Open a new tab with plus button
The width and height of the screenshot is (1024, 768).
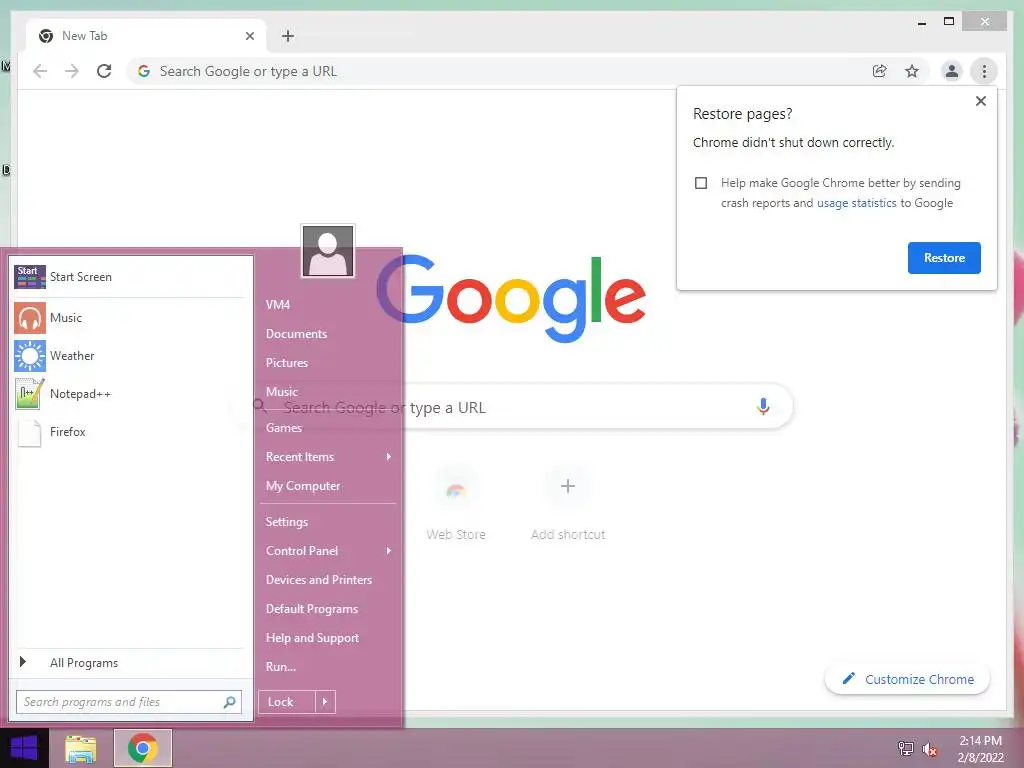pyautogui.click(x=288, y=36)
